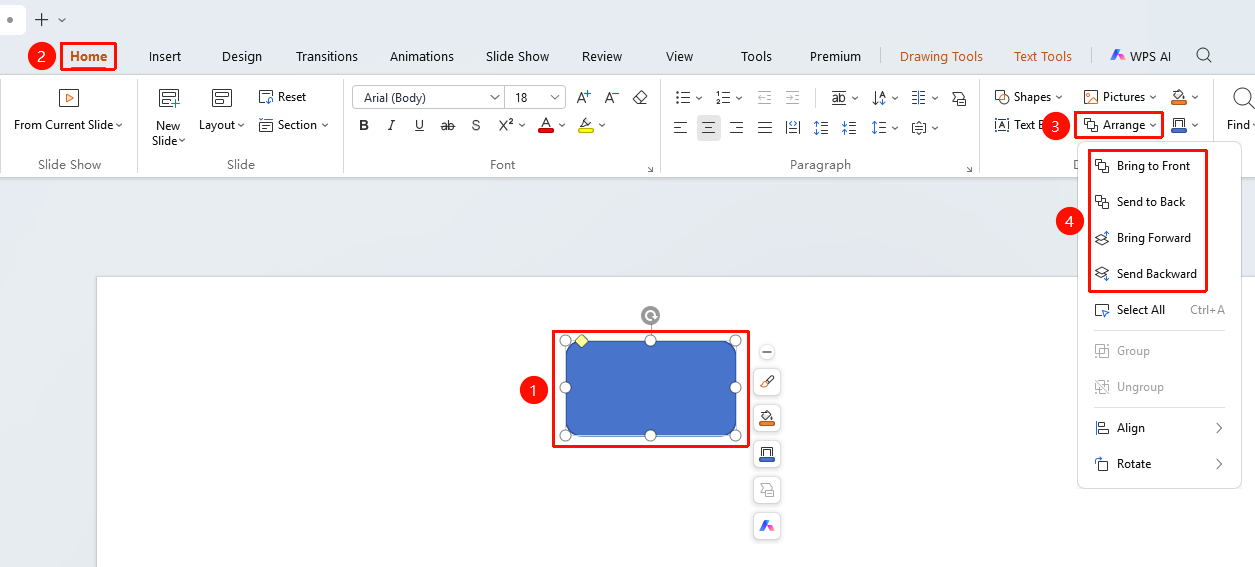This screenshot has height=567, width=1255.
Task: Click the format painter brush floating icon
Action: click(x=767, y=382)
